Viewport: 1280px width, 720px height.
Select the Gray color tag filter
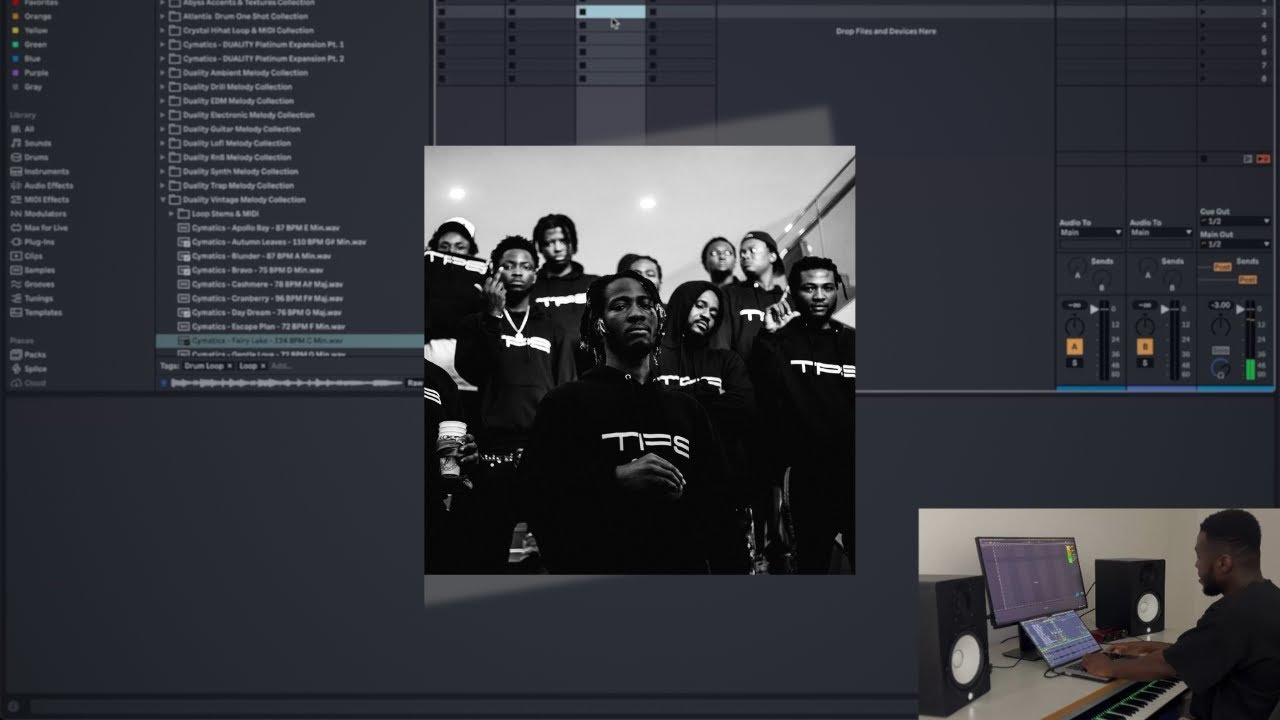[x=27, y=86]
